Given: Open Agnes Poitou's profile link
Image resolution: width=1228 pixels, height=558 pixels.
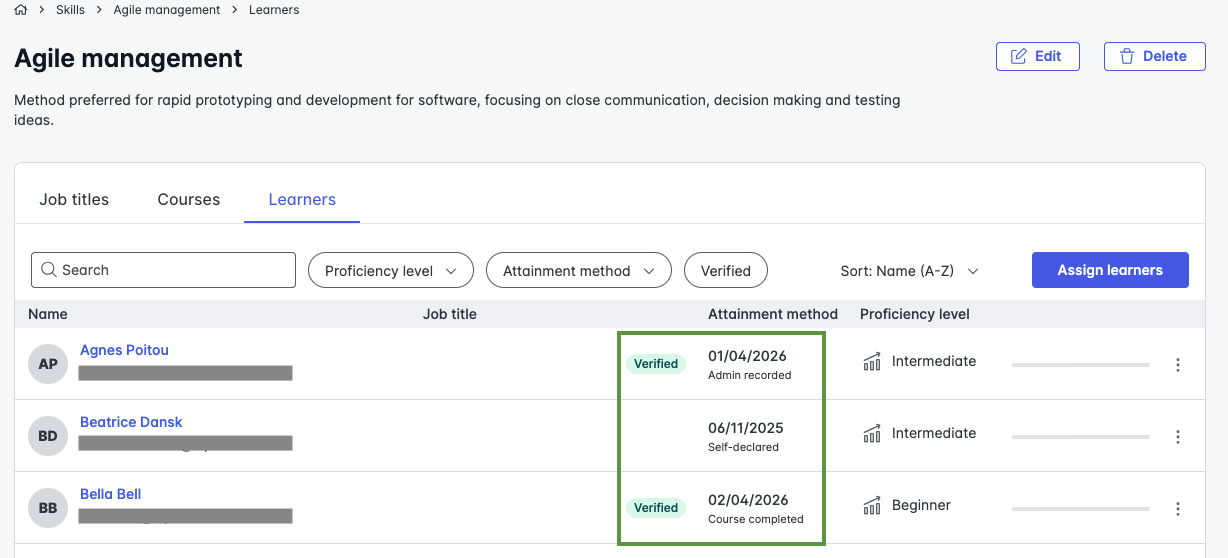Looking at the screenshot, I should pyautogui.click(x=124, y=350).
